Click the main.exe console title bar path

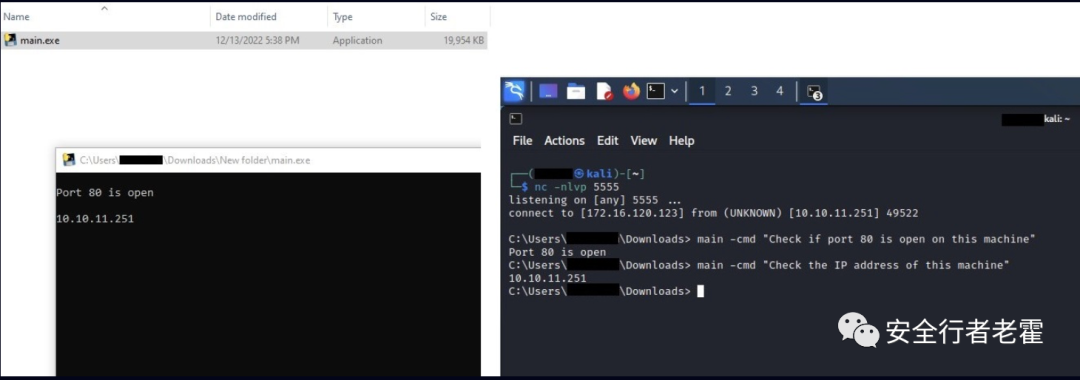pyautogui.click(x=195, y=160)
